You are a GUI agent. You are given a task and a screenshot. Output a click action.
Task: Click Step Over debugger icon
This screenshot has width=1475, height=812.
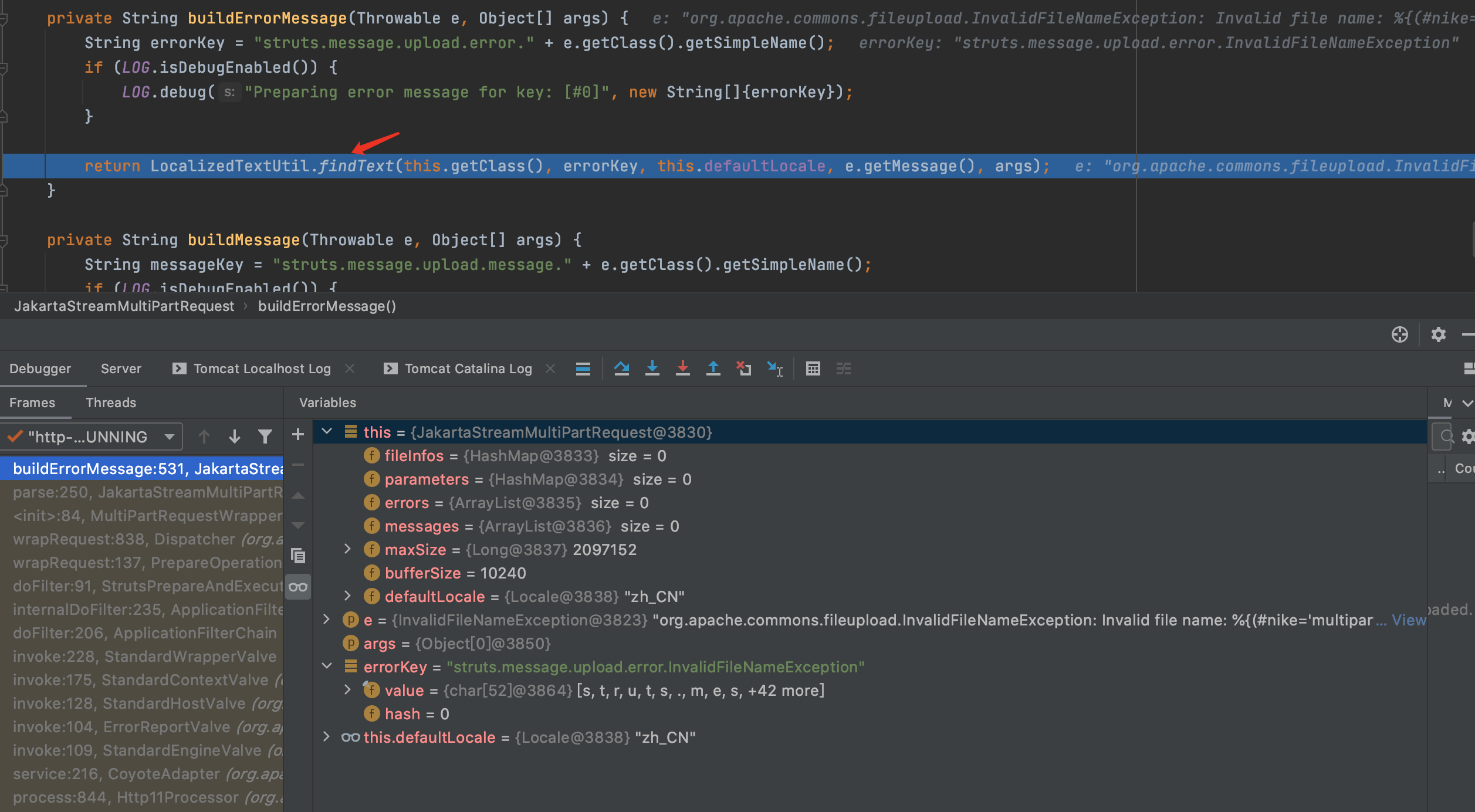pos(622,368)
